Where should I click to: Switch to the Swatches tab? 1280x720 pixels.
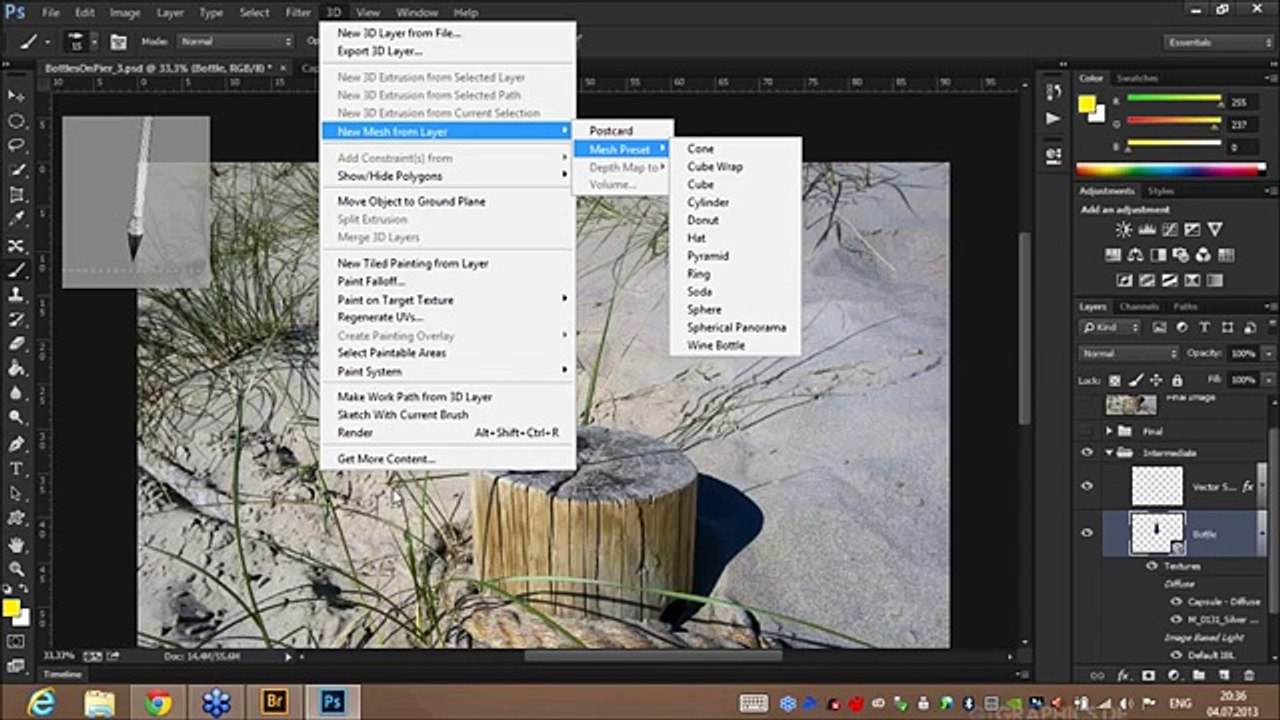coord(1137,78)
